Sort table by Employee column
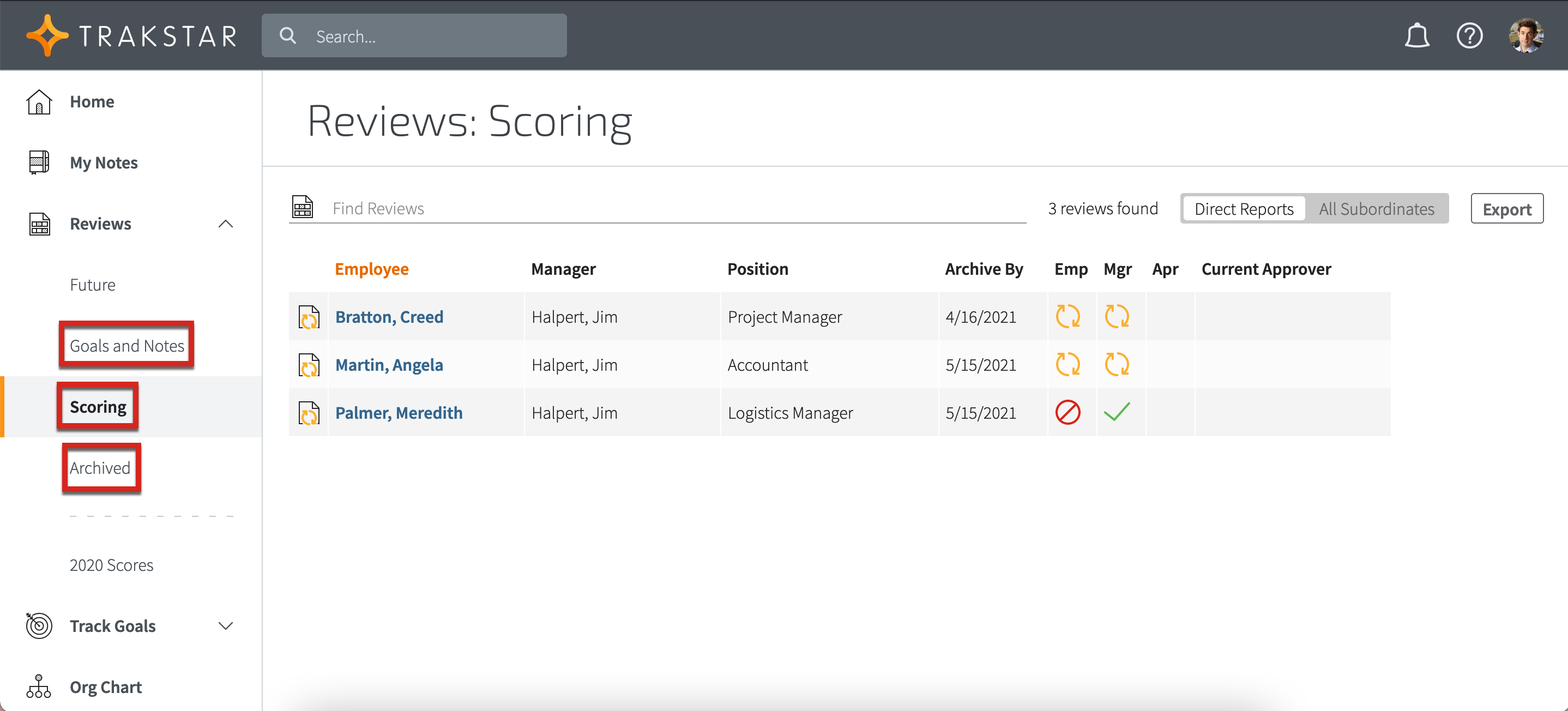Viewport: 1568px width, 711px height. [x=371, y=269]
